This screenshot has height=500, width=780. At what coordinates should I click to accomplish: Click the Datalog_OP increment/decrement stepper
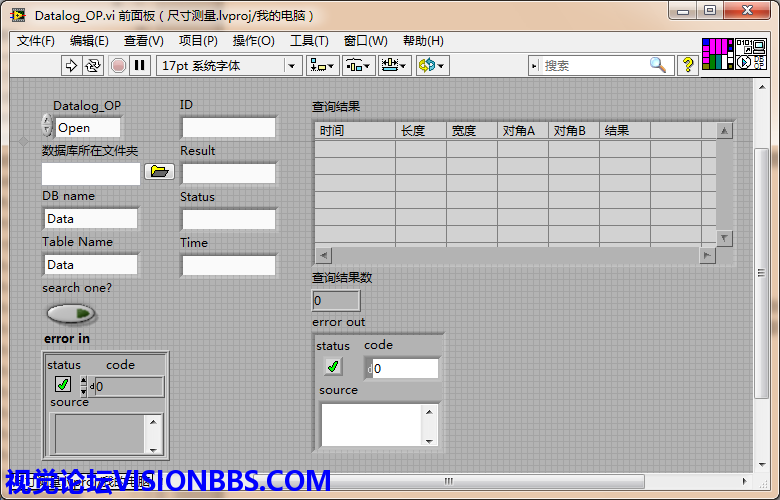coord(47,126)
